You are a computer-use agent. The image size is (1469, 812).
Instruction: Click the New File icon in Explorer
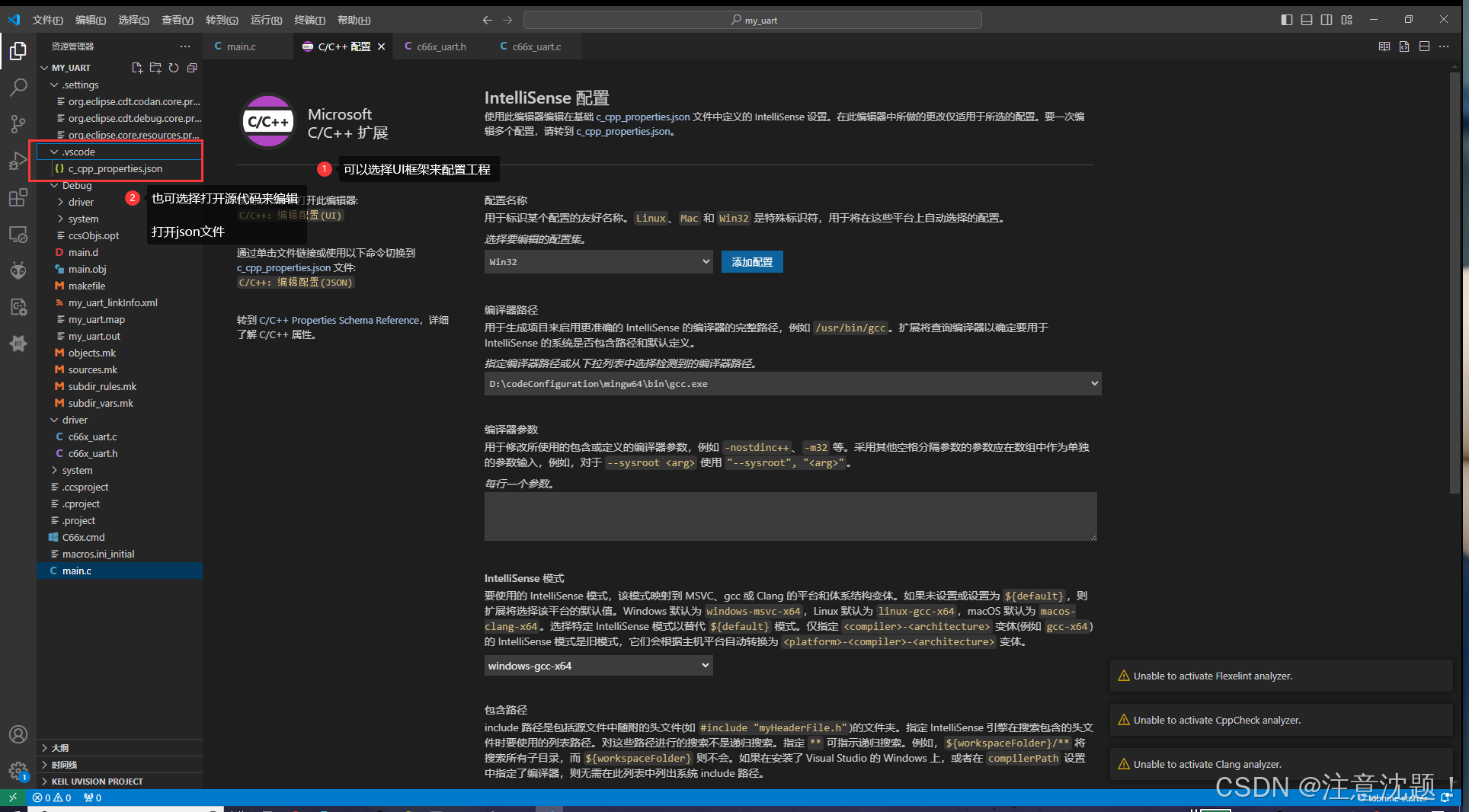137,68
